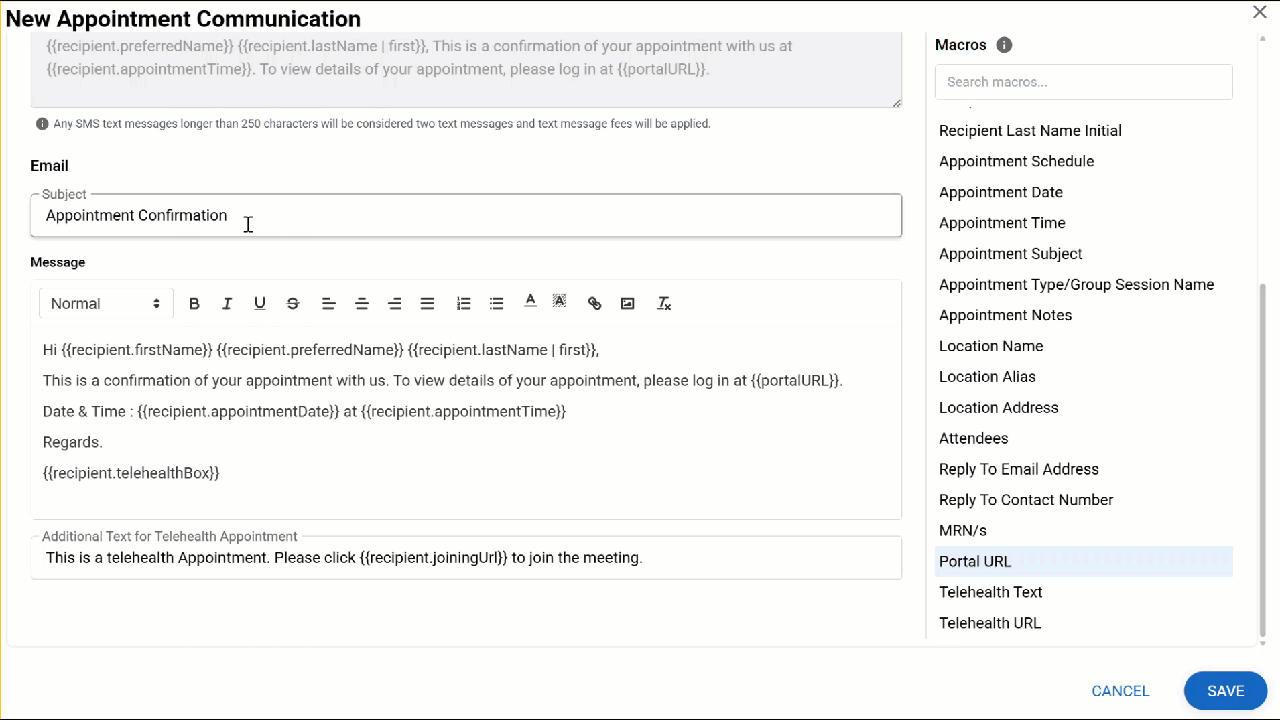Image resolution: width=1280 pixels, height=720 pixels.
Task: Clear text formatting in message editor
Action: click(663, 304)
